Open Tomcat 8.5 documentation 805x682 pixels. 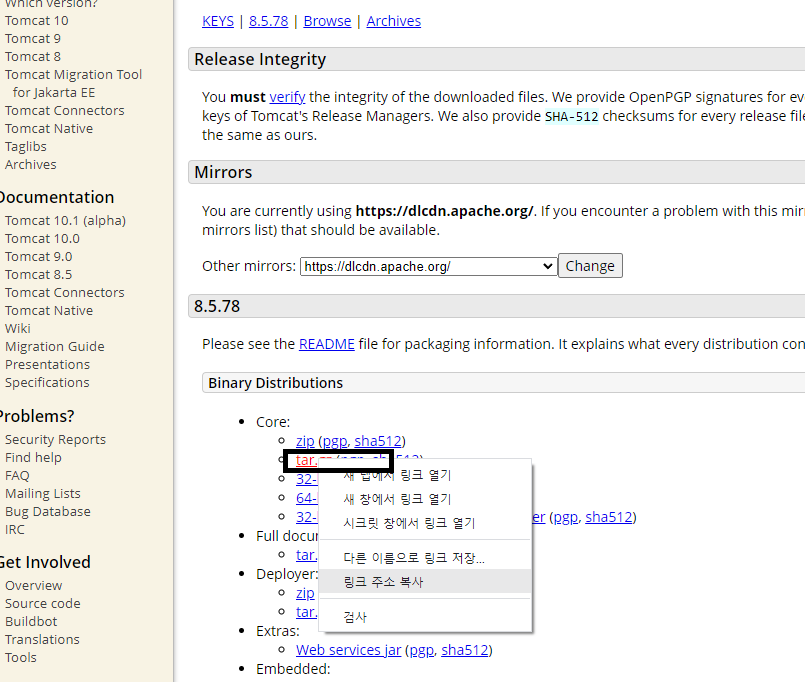click(x=39, y=274)
